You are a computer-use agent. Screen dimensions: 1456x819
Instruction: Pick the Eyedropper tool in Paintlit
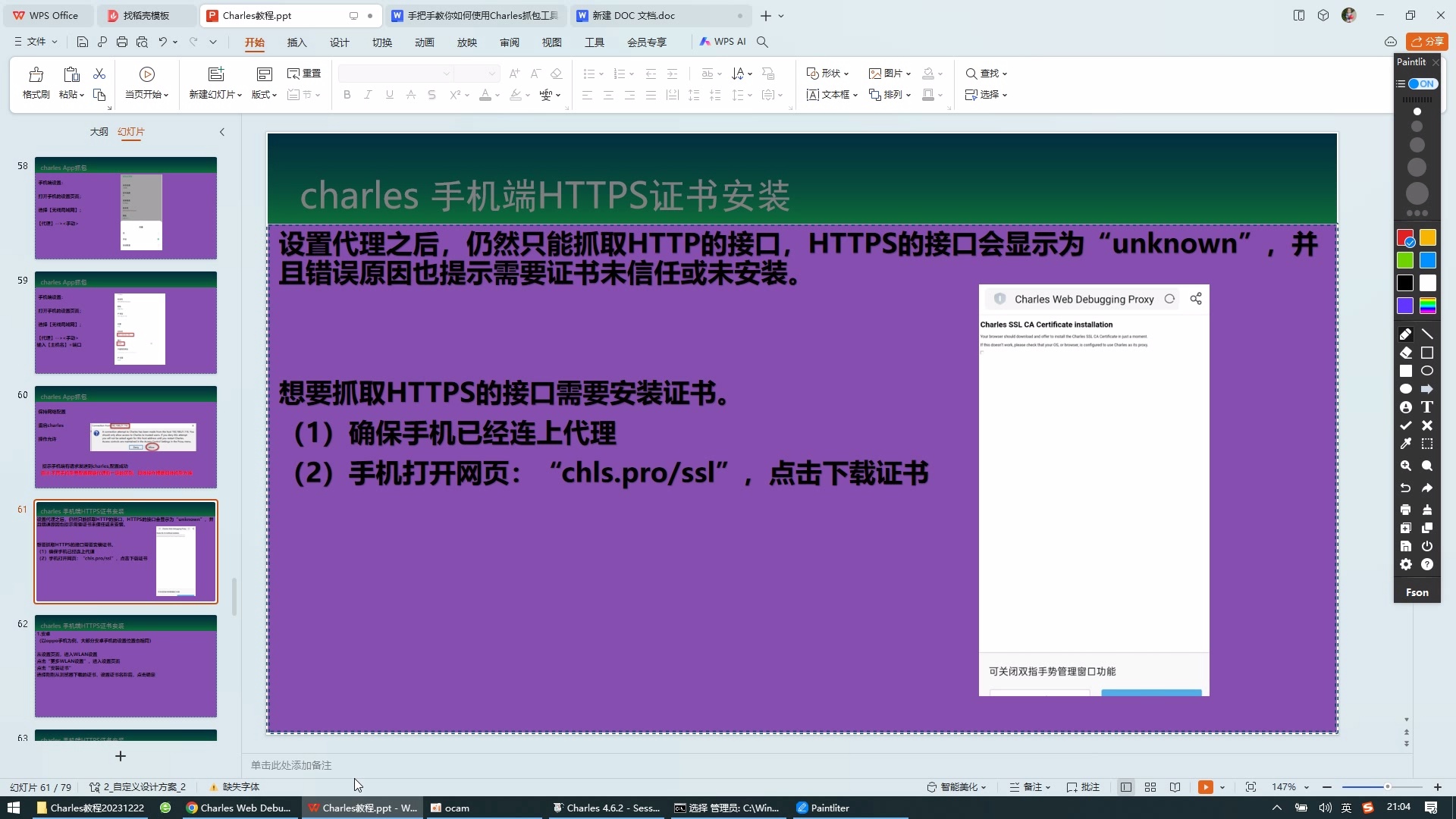tap(1406, 444)
